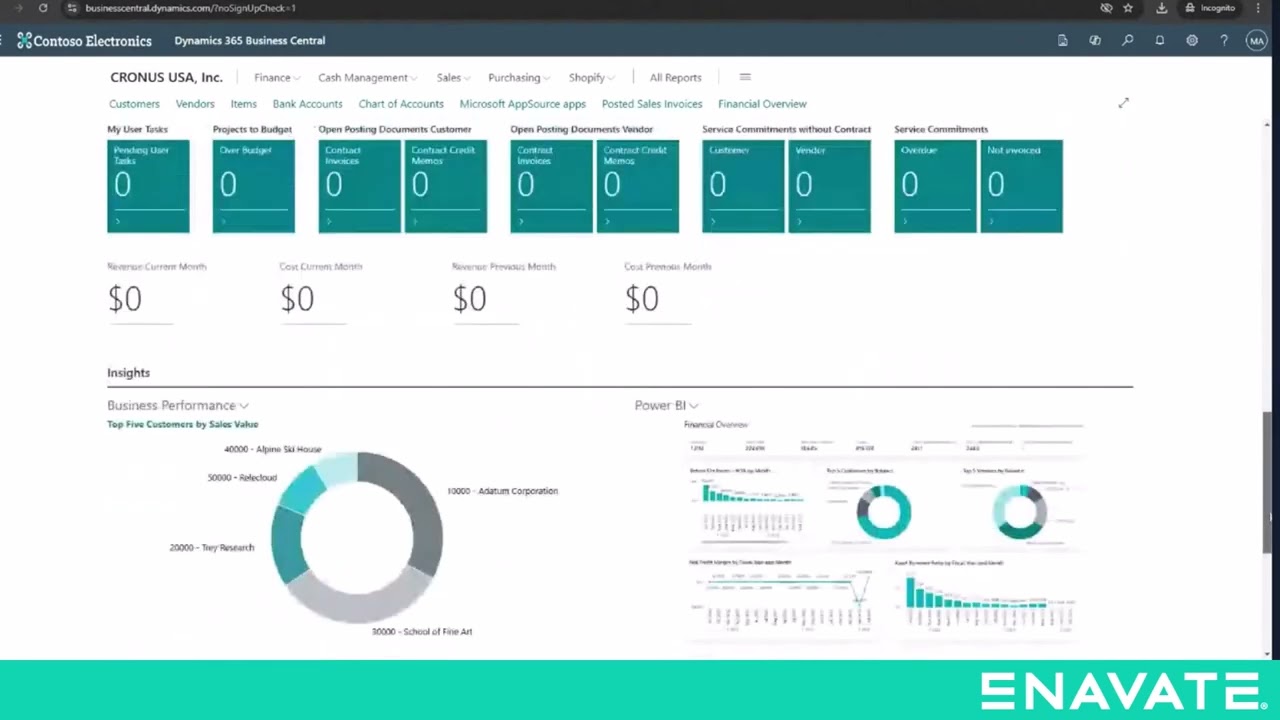This screenshot has width=1280, height=720.
Task: Click Dynamics 365 Business Central header title
Action: pos(250,41)
